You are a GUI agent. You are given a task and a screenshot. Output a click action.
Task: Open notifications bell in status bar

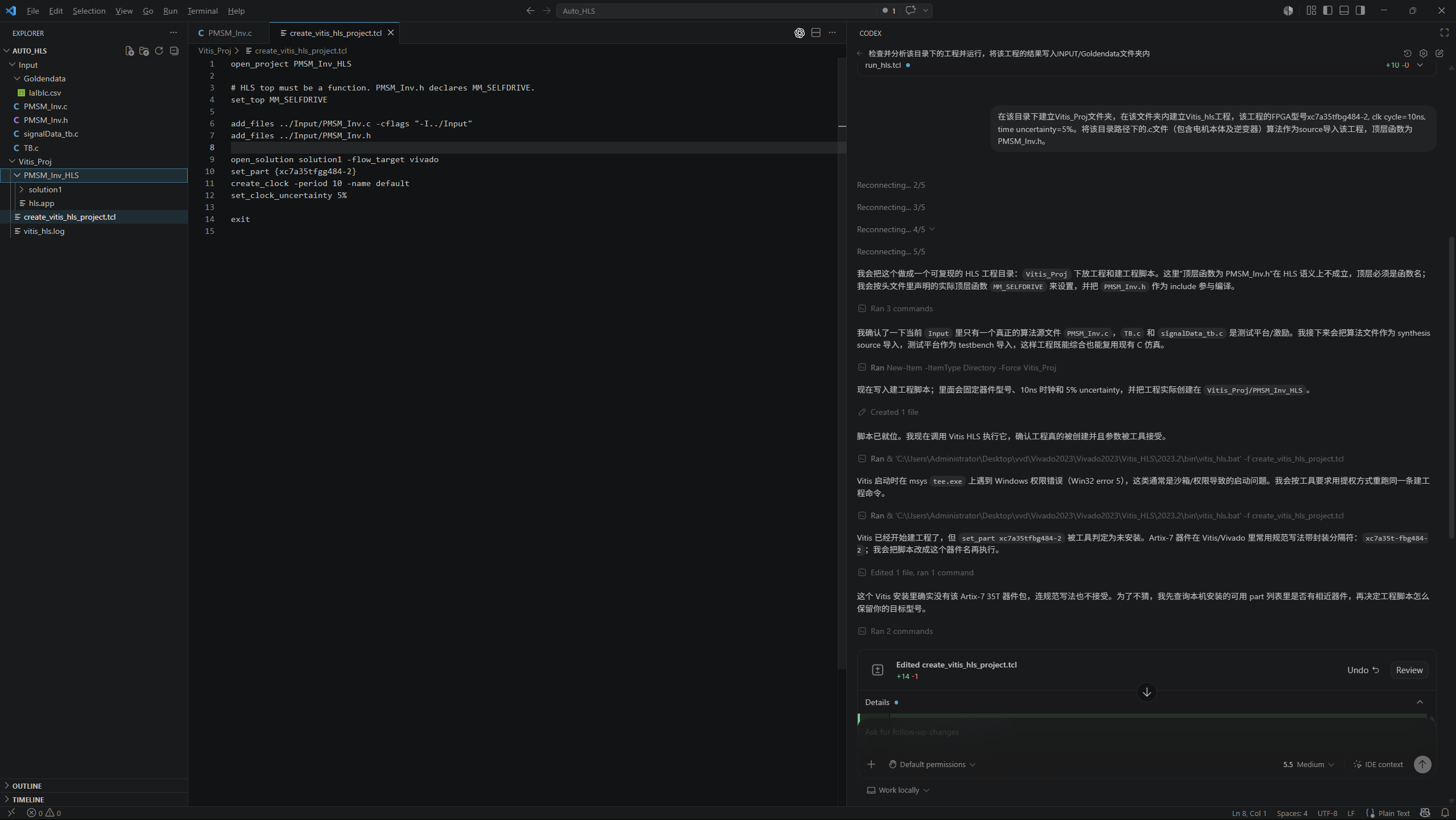[x=1445, y=813]
